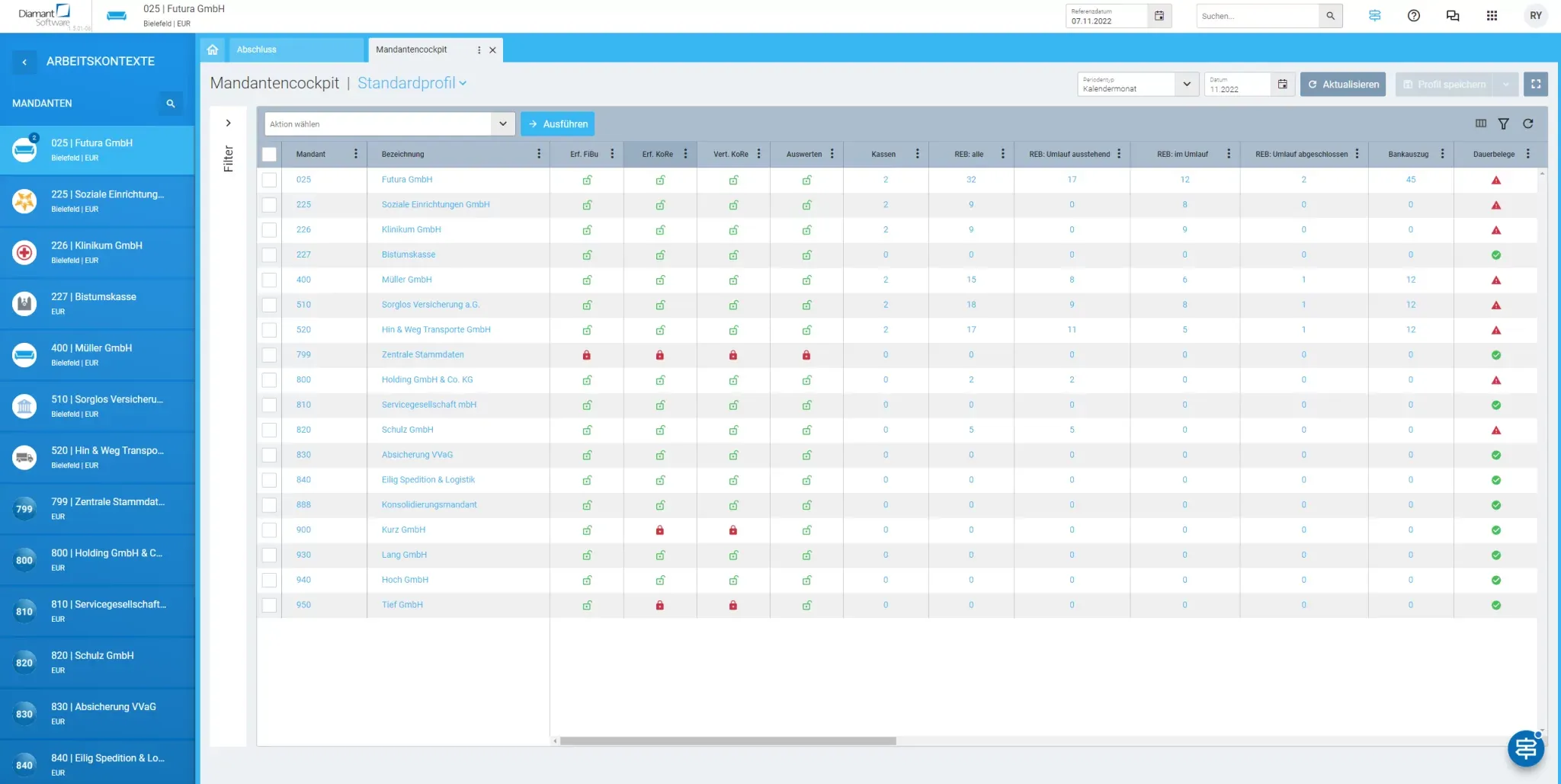The height and width of the screenshot is (784, 1561).
Task: Open the chat messages icon
Action: click(1453, 16)
